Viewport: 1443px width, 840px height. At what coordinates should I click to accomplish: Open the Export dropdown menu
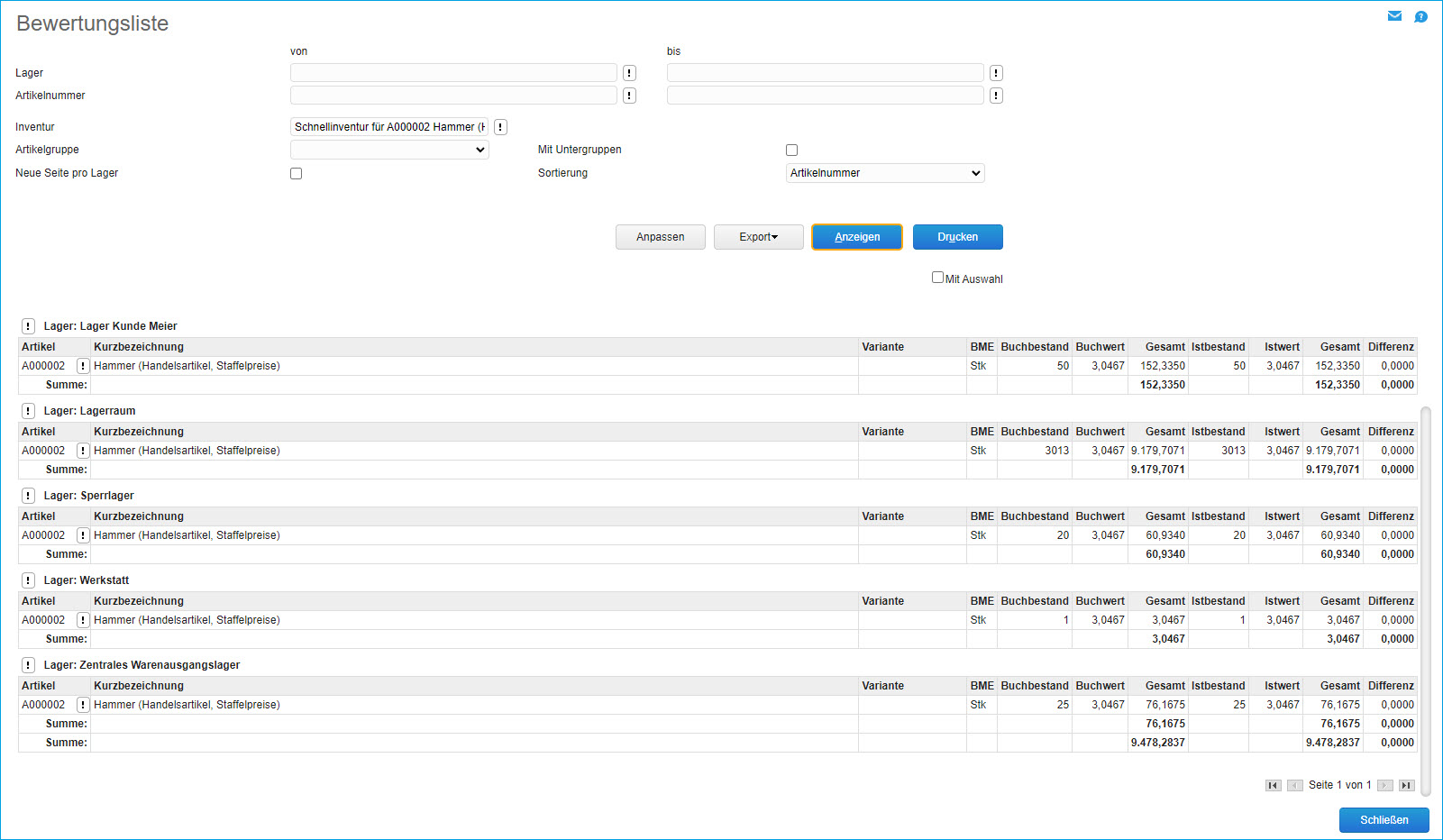pyautogui.click(x=758, y=237)
